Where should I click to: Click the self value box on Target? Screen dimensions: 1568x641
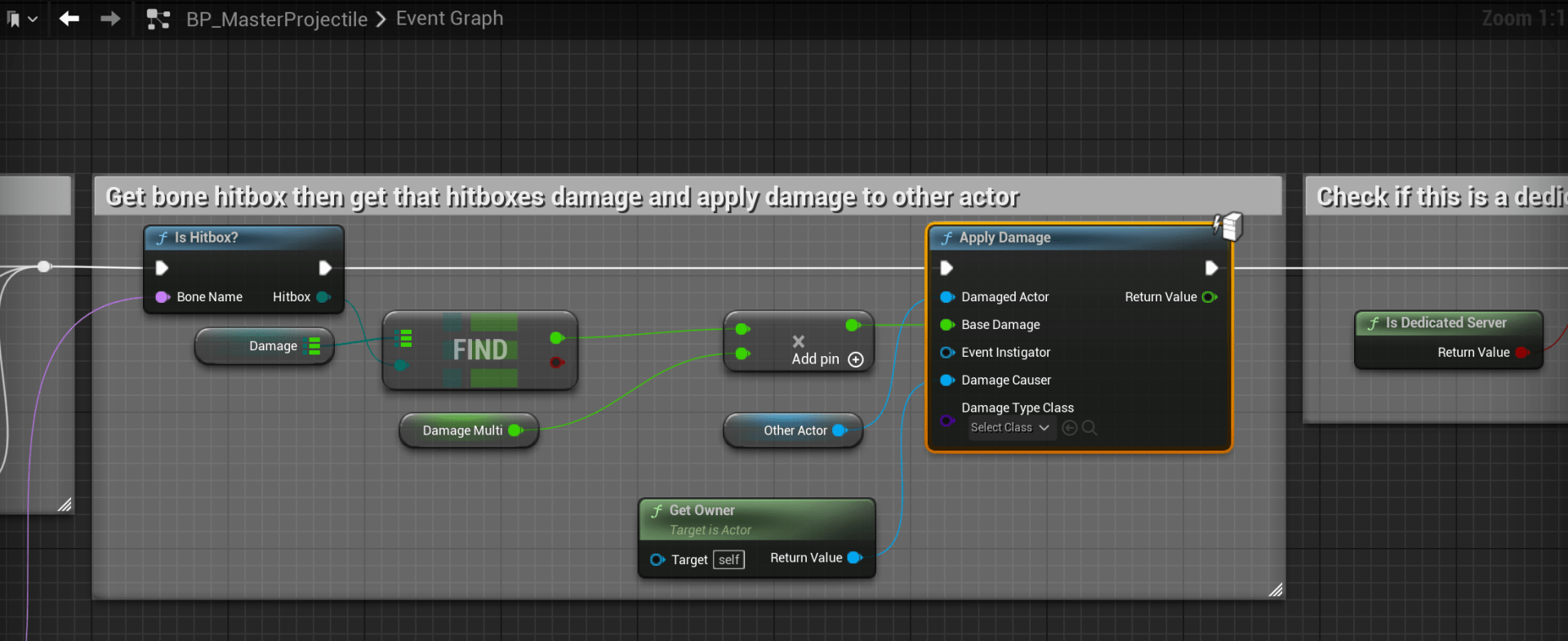pyautogui.click(x=728, y=559)
